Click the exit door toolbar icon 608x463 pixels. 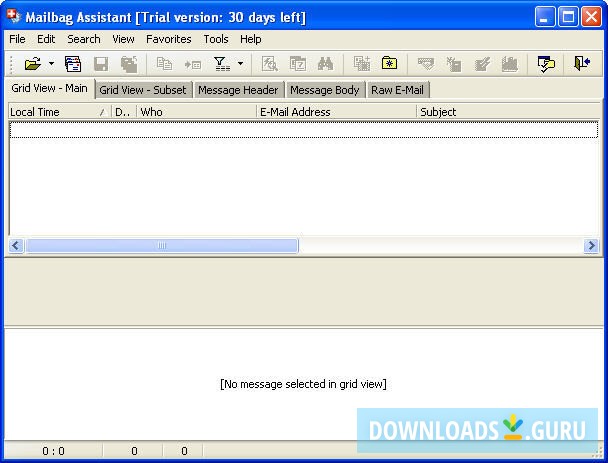[582, 63]
